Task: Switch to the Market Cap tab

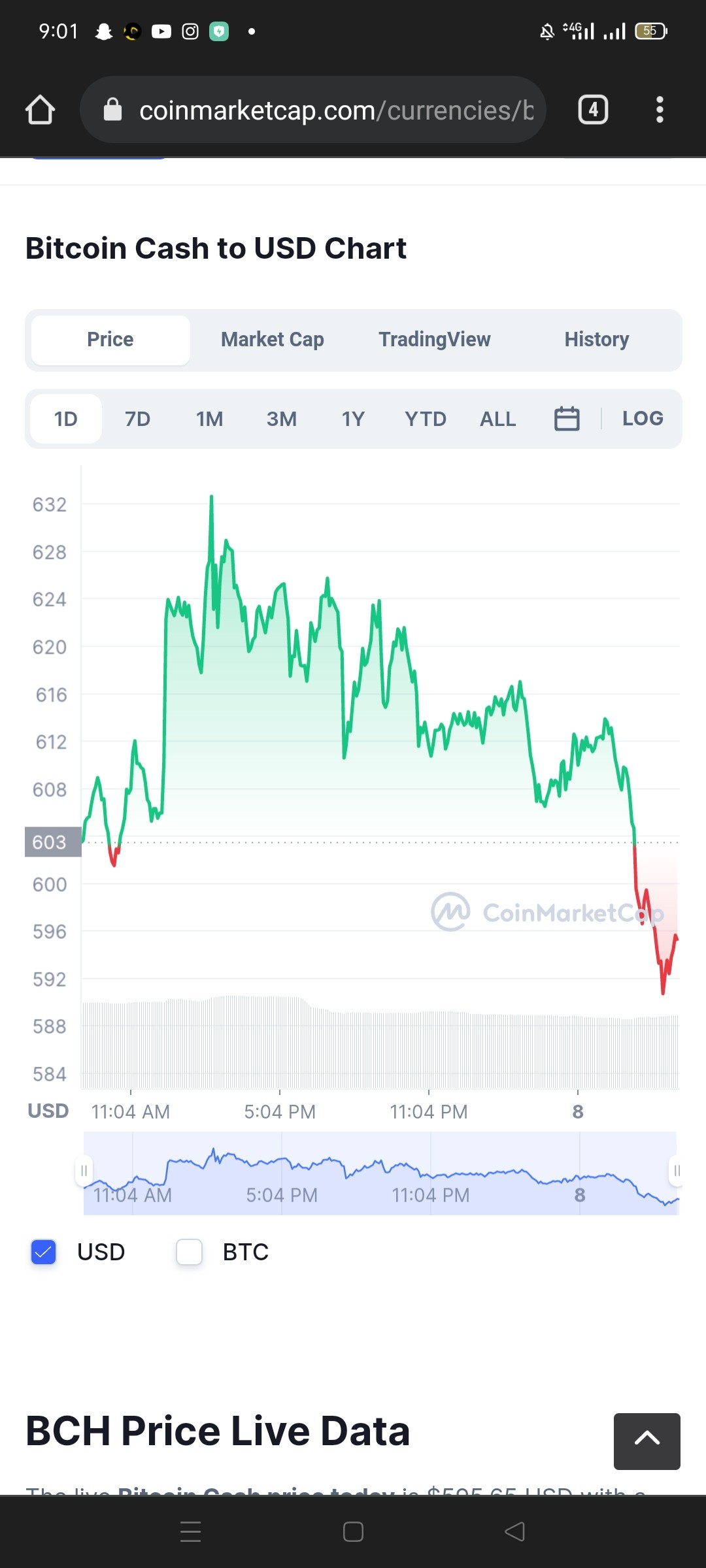Action: pyautogui.click(x=273, y=340)
